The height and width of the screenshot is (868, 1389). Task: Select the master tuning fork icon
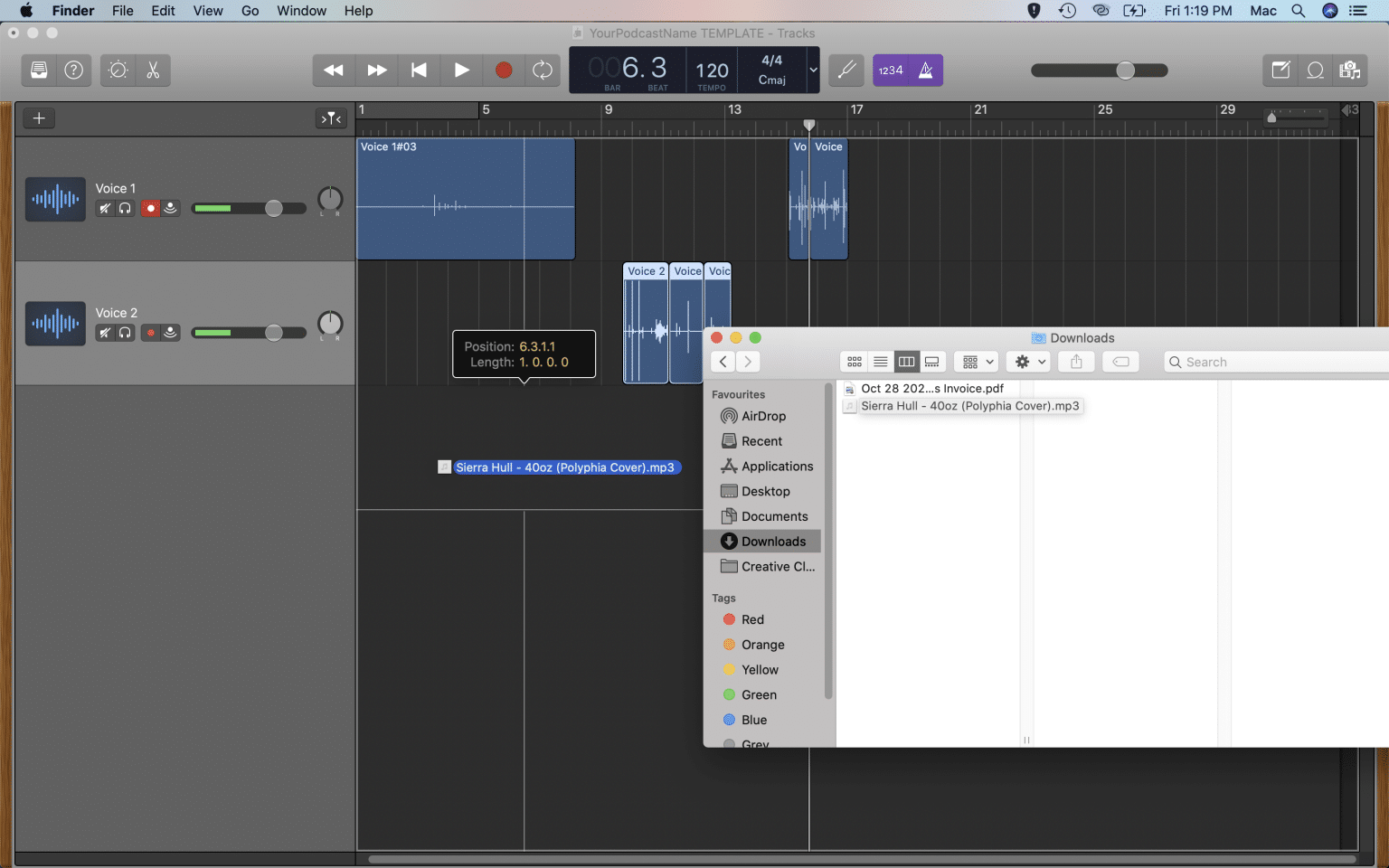(x=846, y=70)
